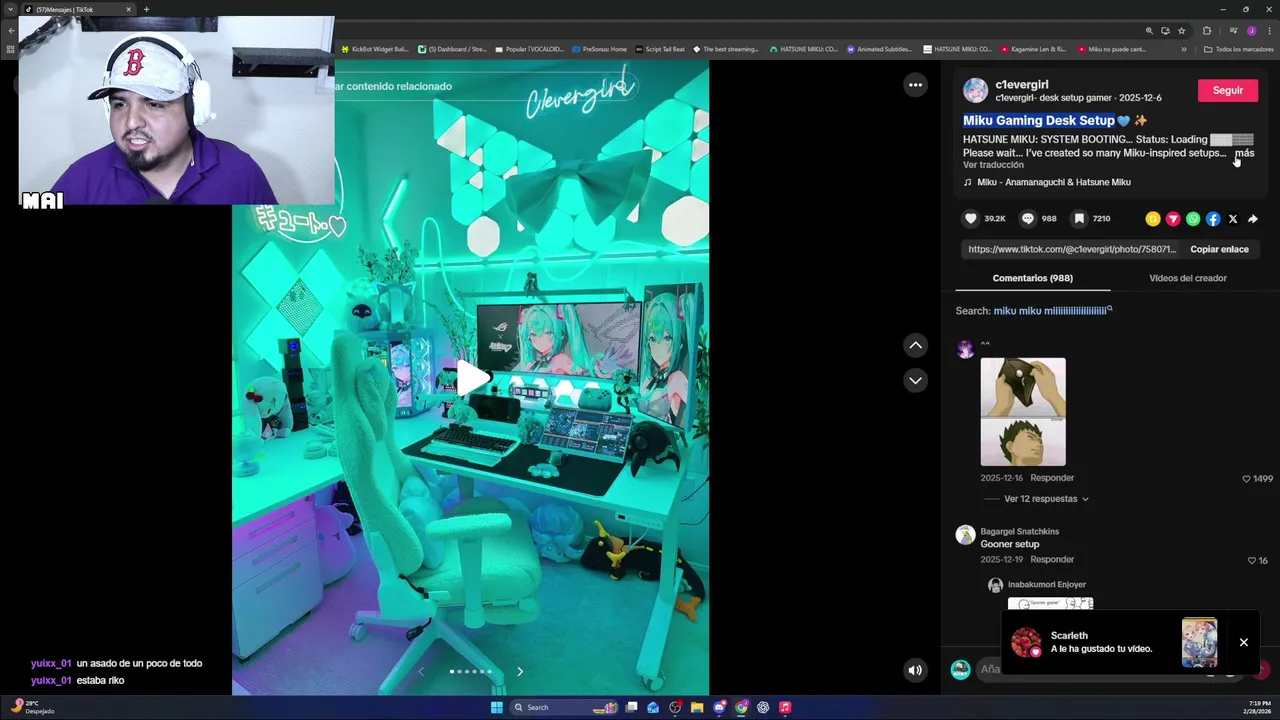The image size is (1280, 720).
Task: Open the 'Miku no puede cant...' bookmark
Action: point(1111,49)
